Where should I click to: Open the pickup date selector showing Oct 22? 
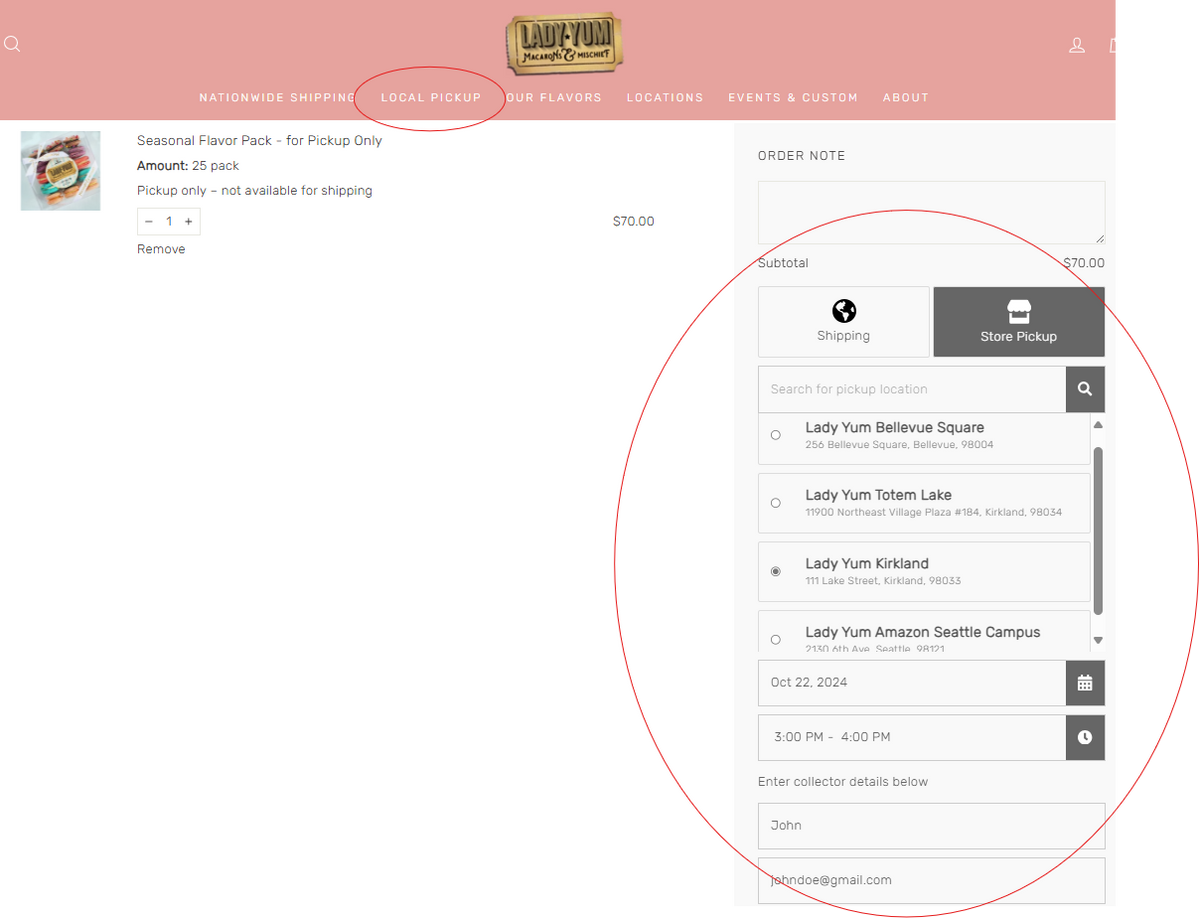(911, 683)
